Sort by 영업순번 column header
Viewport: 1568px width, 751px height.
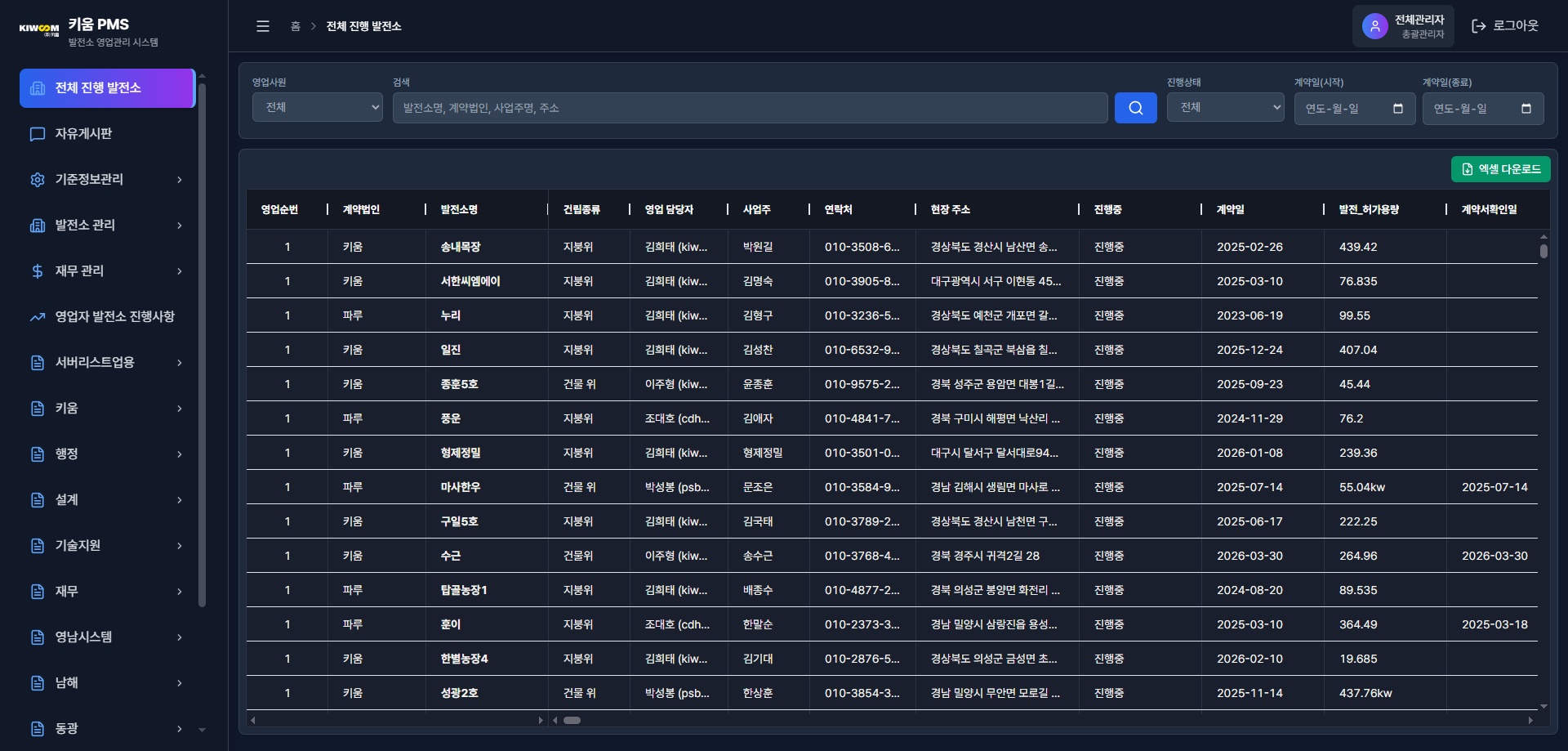click(279, 210)
